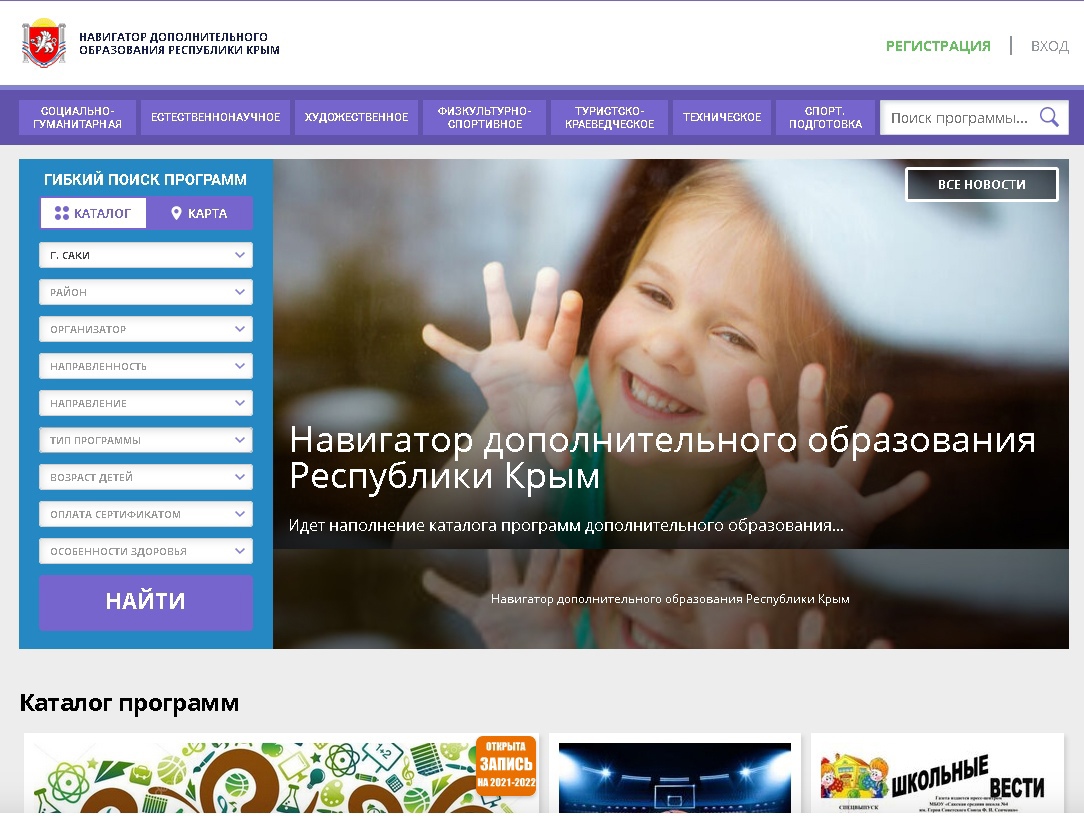The image size is (1084, 816).
Task: Click the Вход login link
Action: 1049,46
